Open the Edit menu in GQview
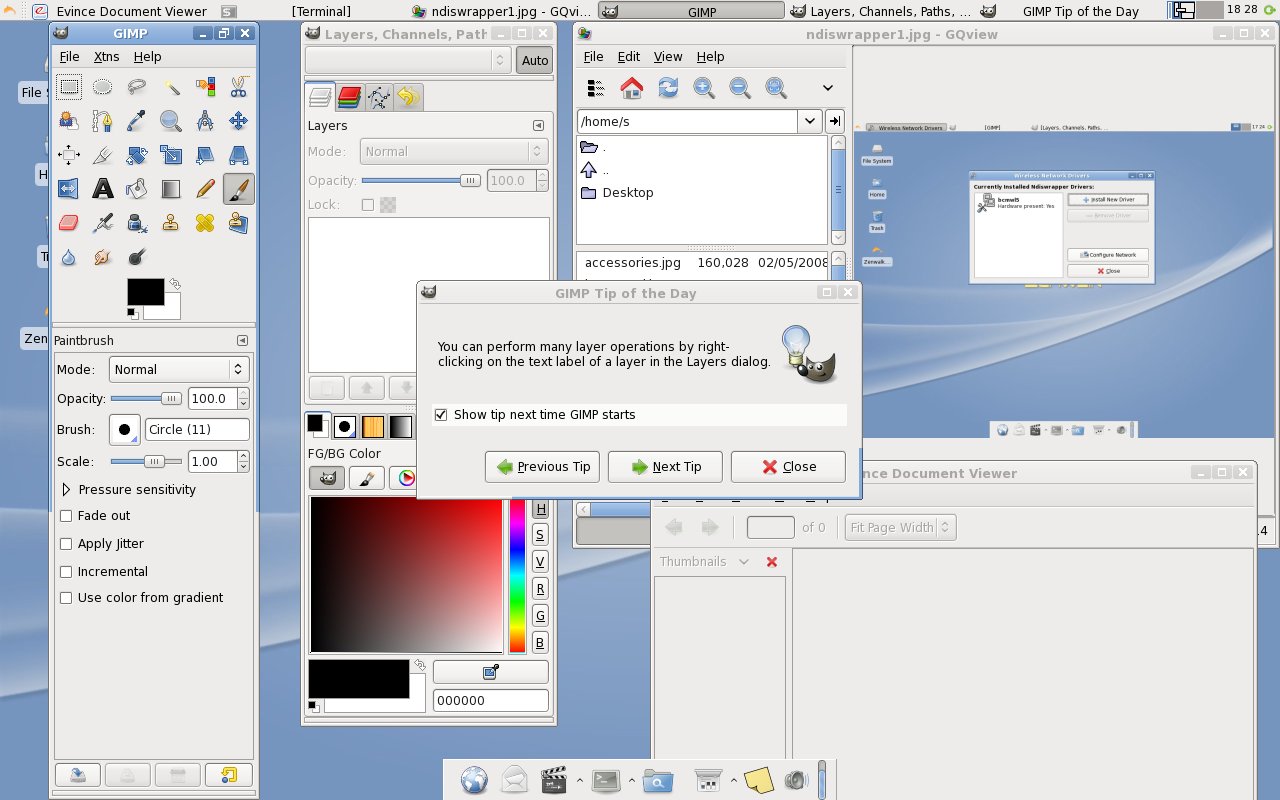The width and height of the screenshot is (1280, 800). [628, 57]
